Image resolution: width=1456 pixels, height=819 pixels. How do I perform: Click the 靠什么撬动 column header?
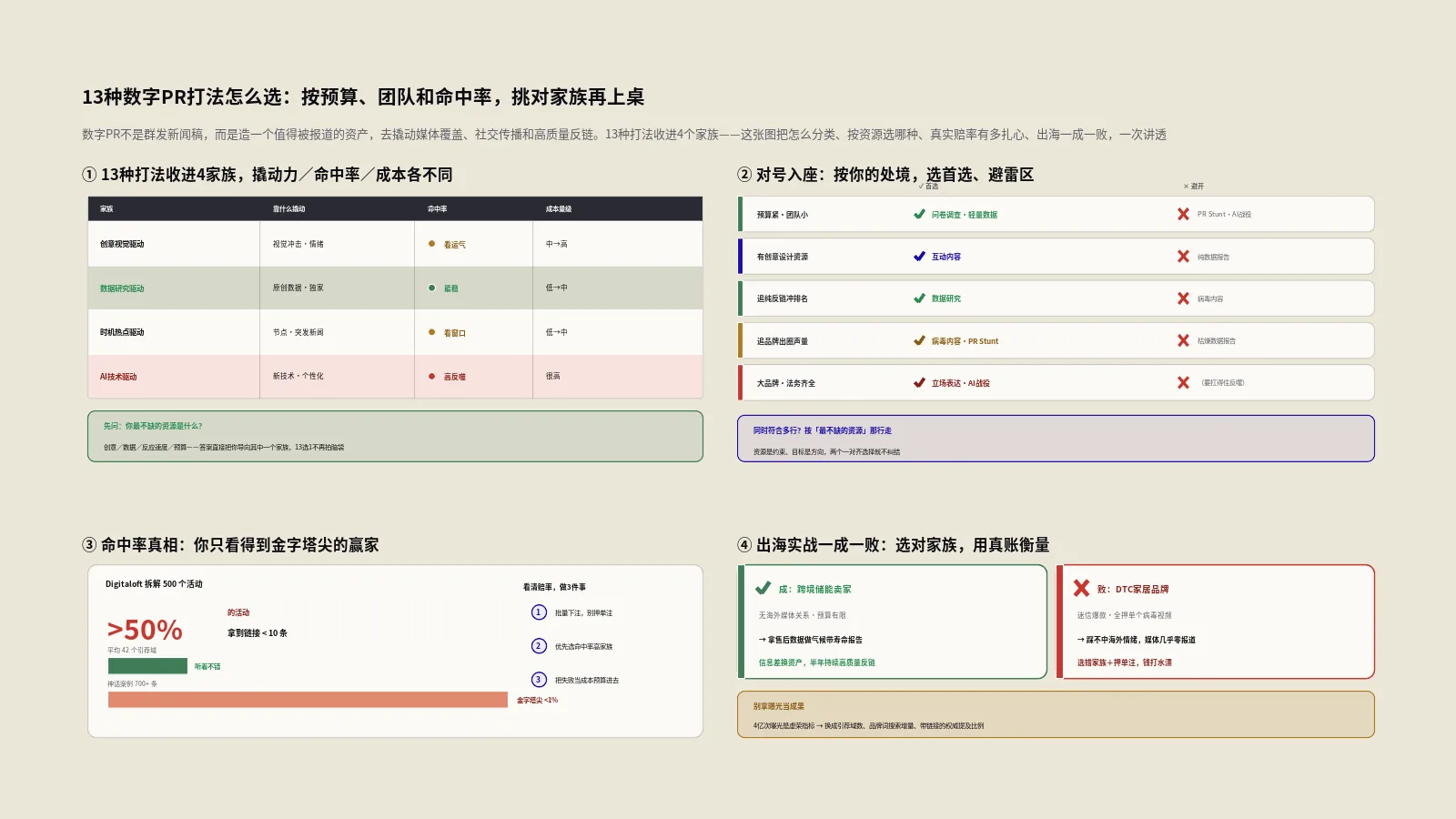click(288, 209)
